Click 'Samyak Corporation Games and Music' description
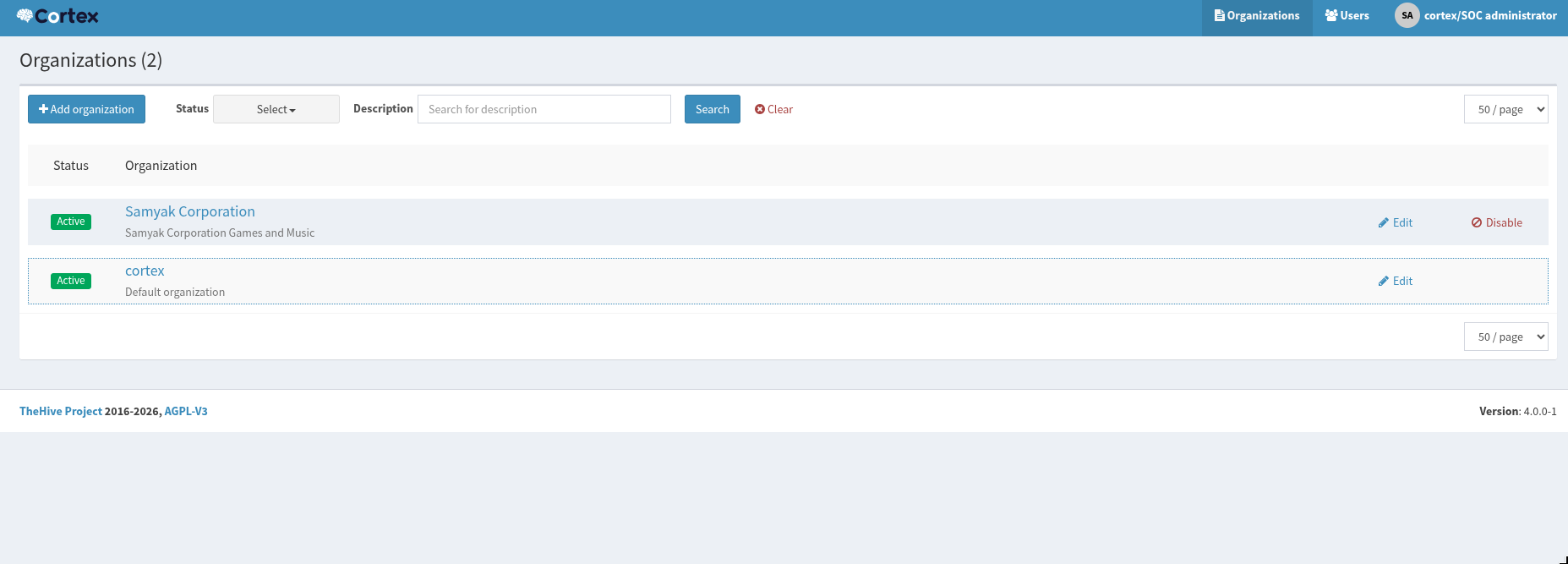Viewport: 1568px width, 564px height. (220, 233)
